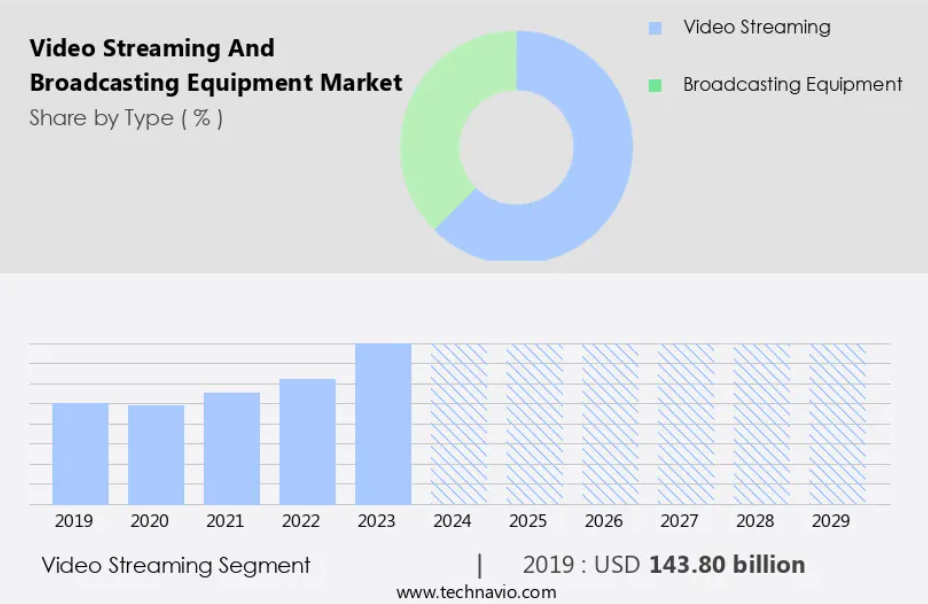
Task: Click the 2023 axis label
Action: [x=377, y=521]
